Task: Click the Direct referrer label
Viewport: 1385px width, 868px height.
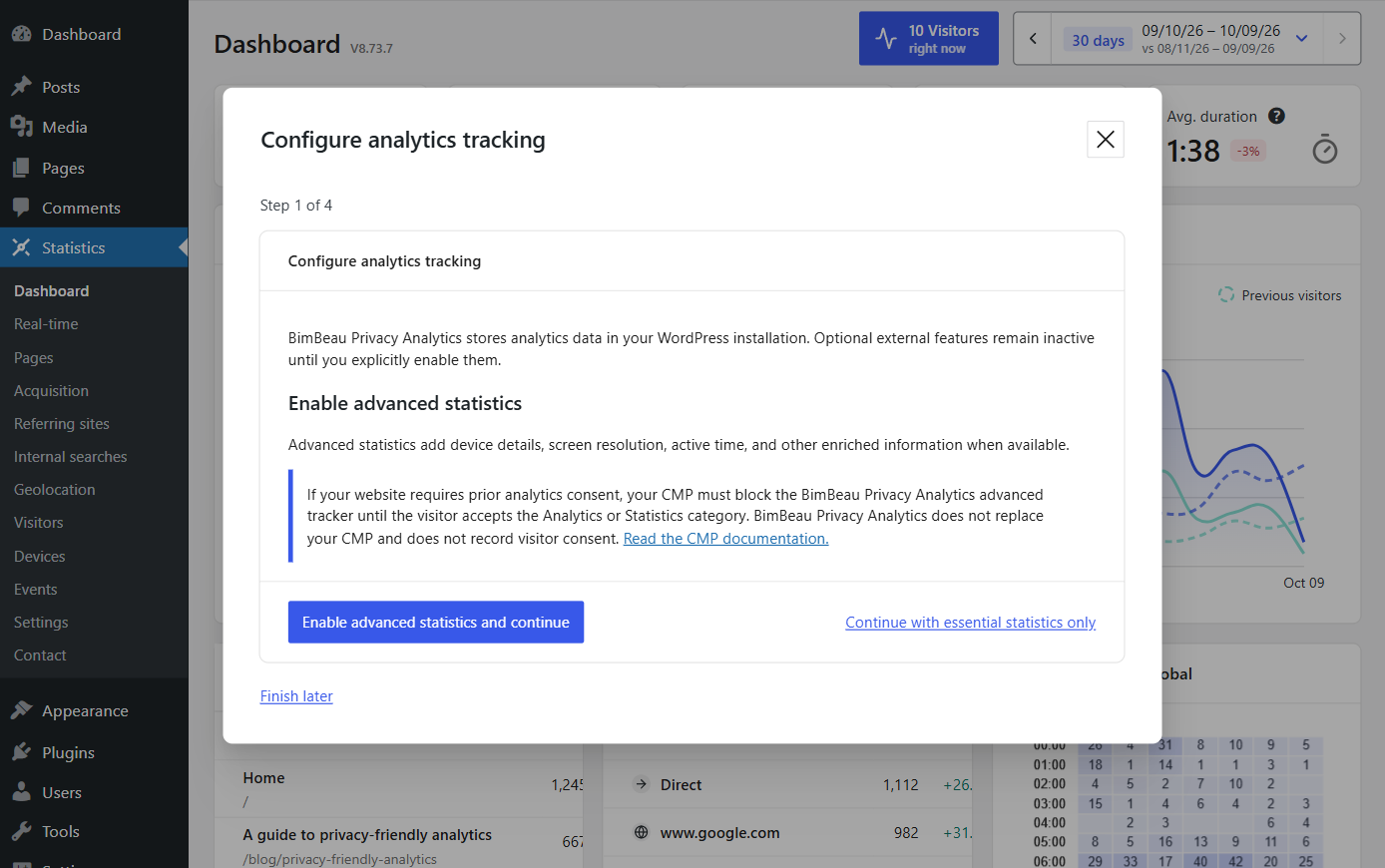Action: 681,784
